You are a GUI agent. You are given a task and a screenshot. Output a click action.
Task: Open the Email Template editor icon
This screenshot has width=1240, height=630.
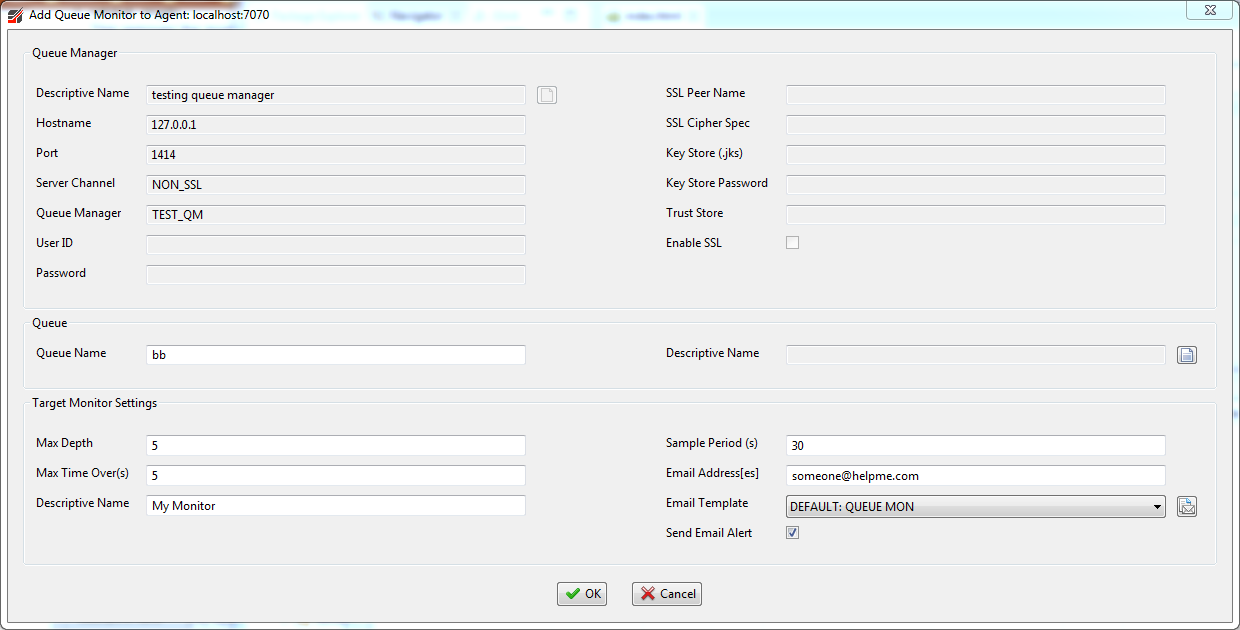tap(1186, 506)
